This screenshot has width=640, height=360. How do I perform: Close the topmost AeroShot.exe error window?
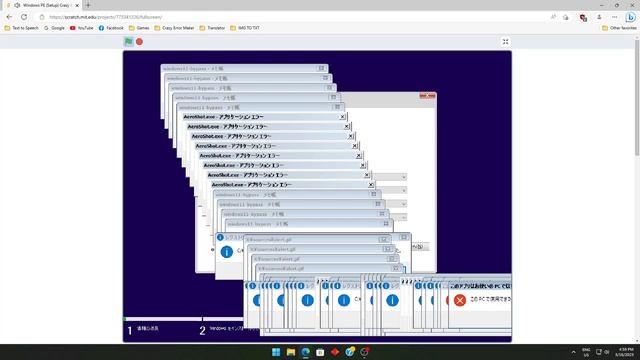point(342,117)
